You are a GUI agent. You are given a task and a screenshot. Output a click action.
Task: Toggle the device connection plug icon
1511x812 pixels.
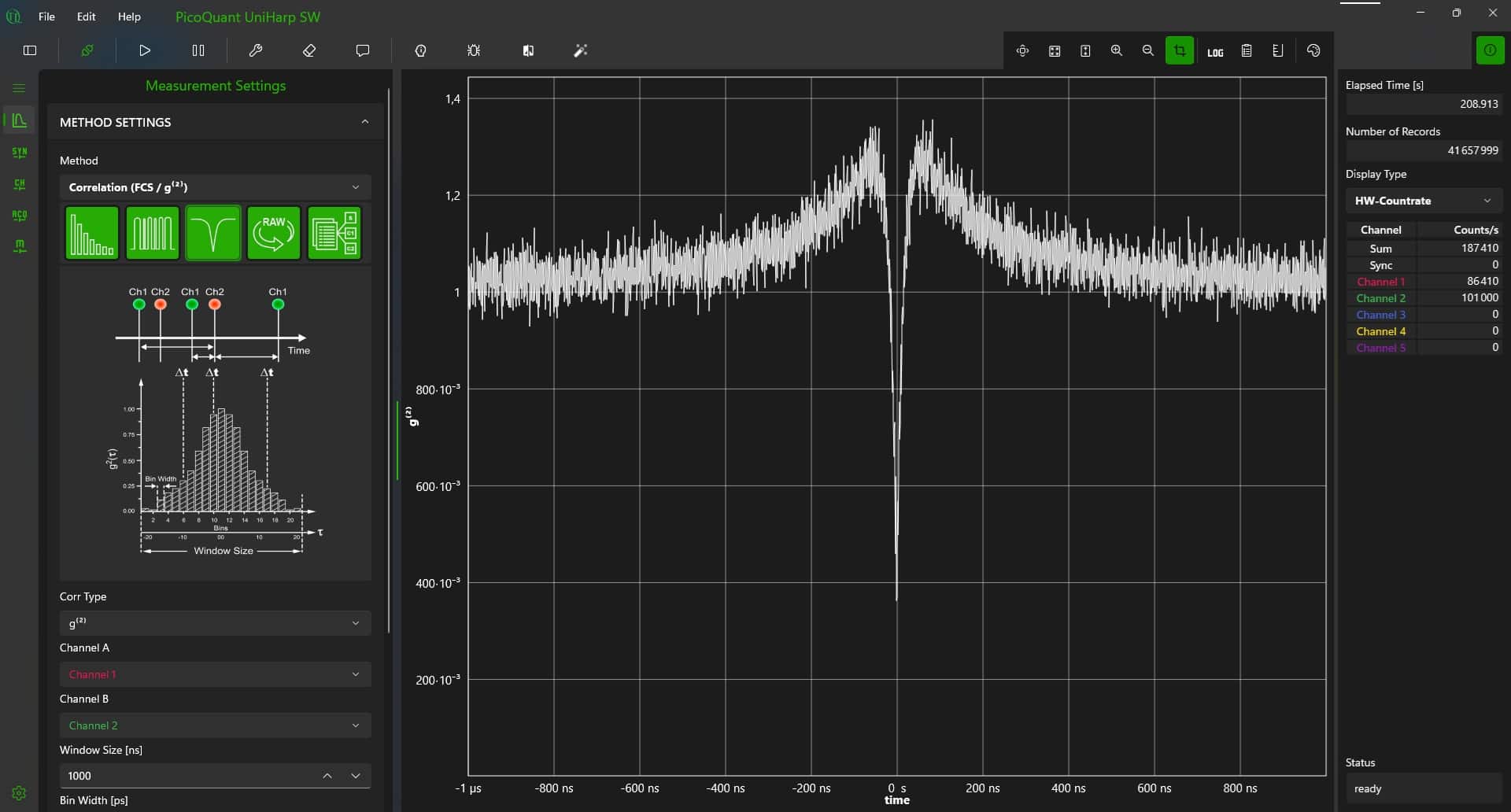87,50
